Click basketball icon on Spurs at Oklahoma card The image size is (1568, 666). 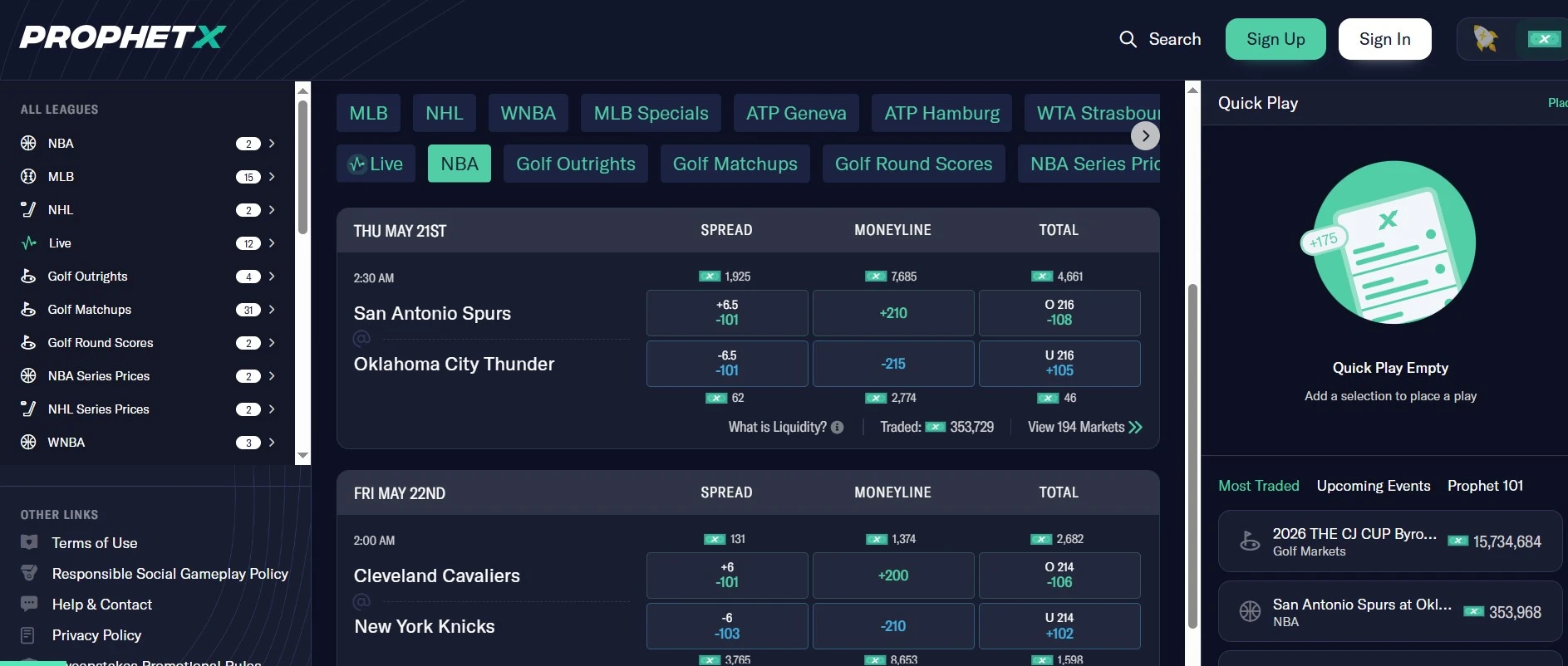[x=1250, y=611]
